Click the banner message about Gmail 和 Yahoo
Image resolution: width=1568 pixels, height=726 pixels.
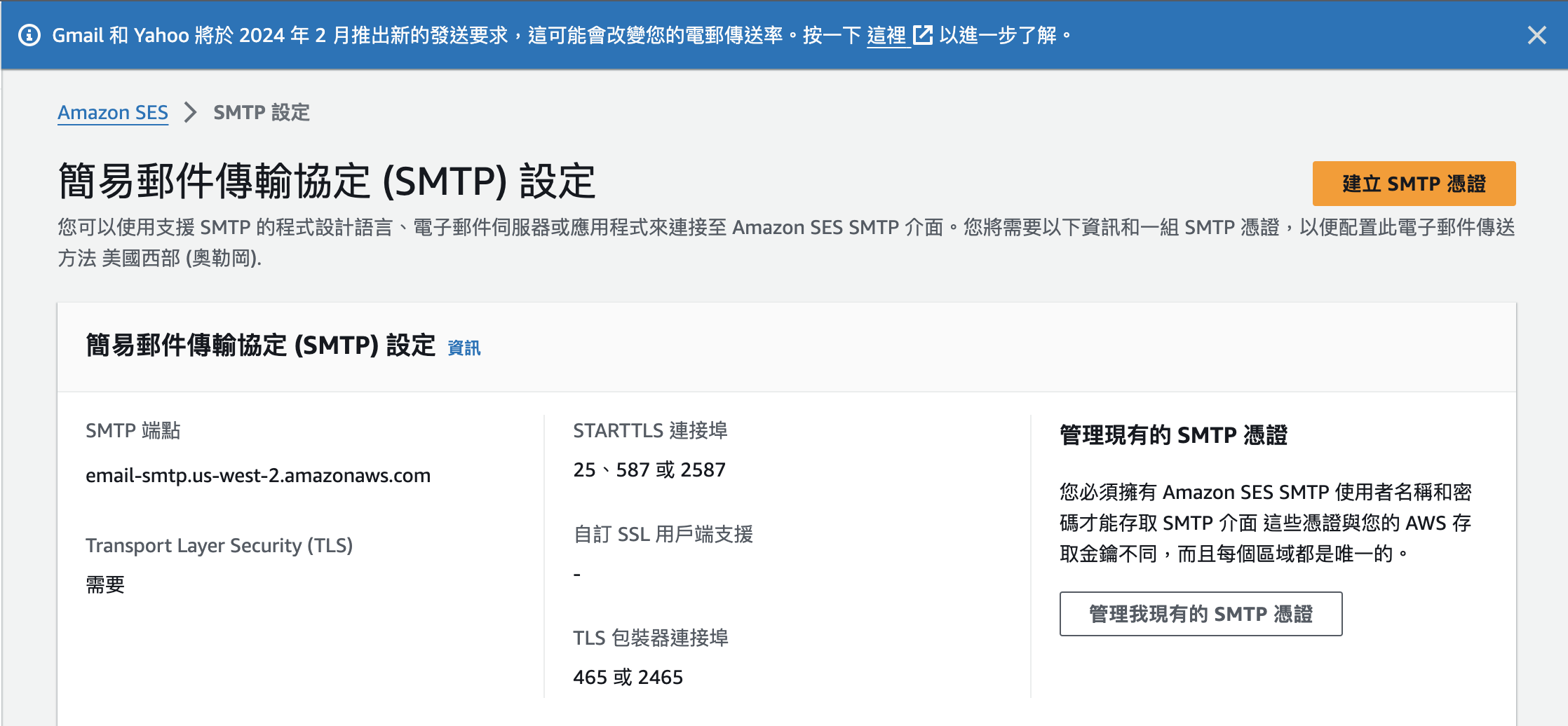pos(562,35)
